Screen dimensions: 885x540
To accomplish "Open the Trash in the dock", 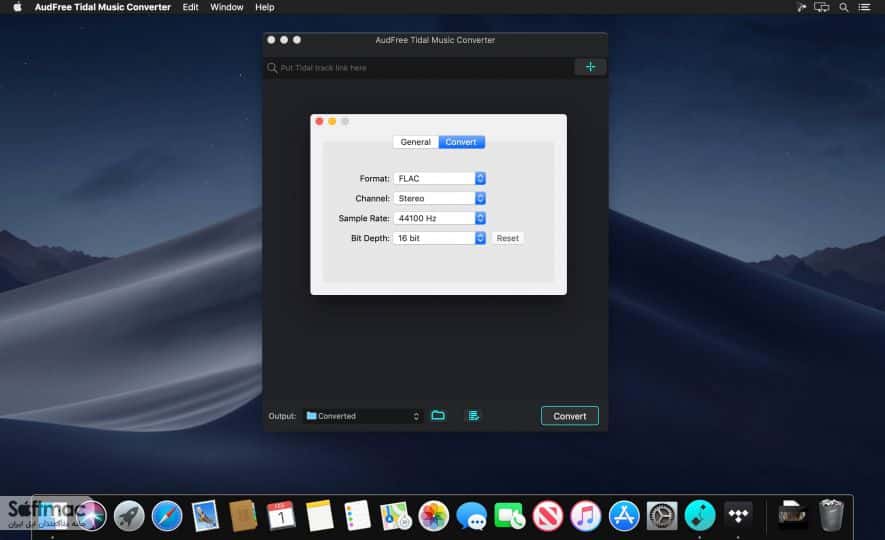I will tap(831, 515).
